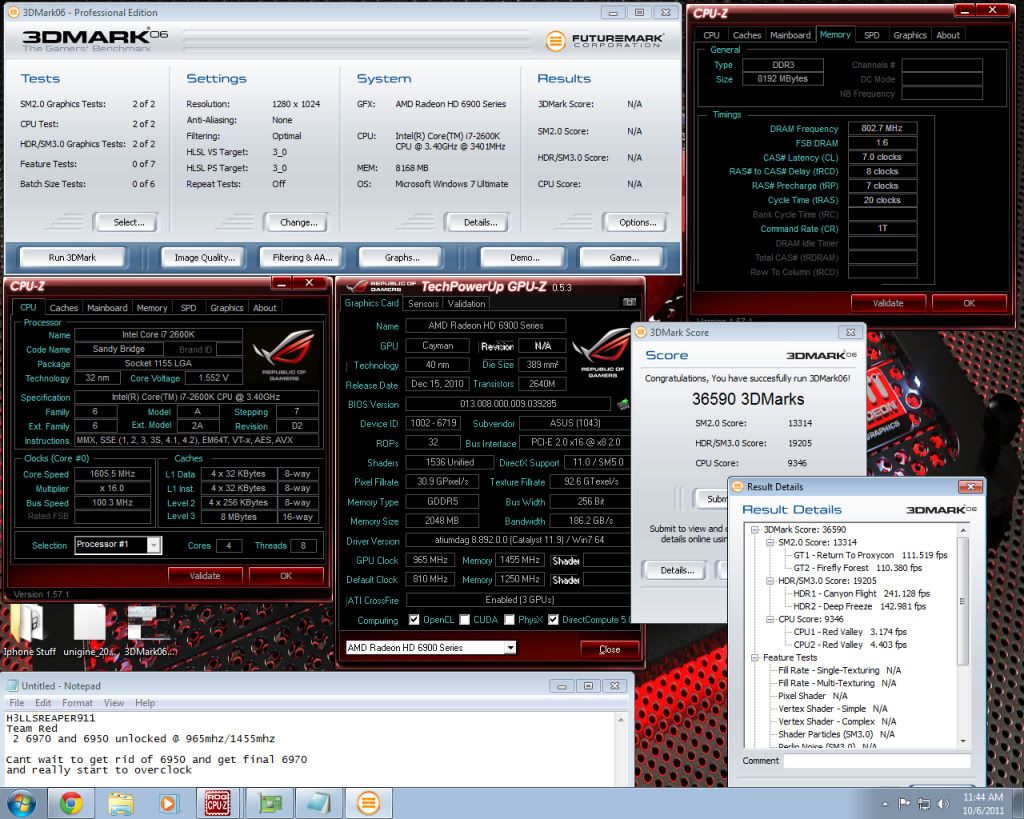
Task: Show hidden tray icons arrow
Action: click(x=885, y=804)
